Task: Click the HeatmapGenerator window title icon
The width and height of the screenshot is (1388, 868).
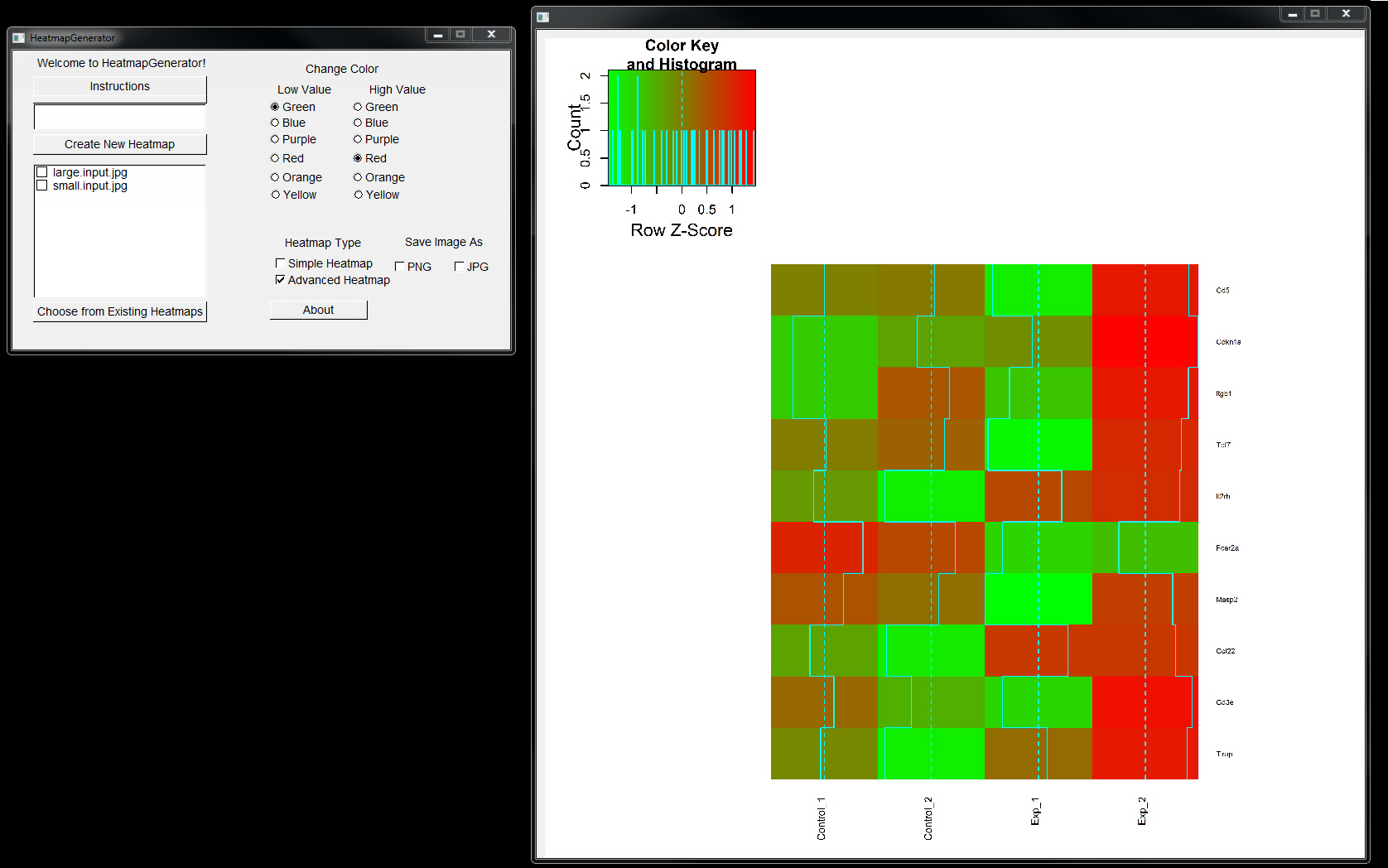Action: 19,38
